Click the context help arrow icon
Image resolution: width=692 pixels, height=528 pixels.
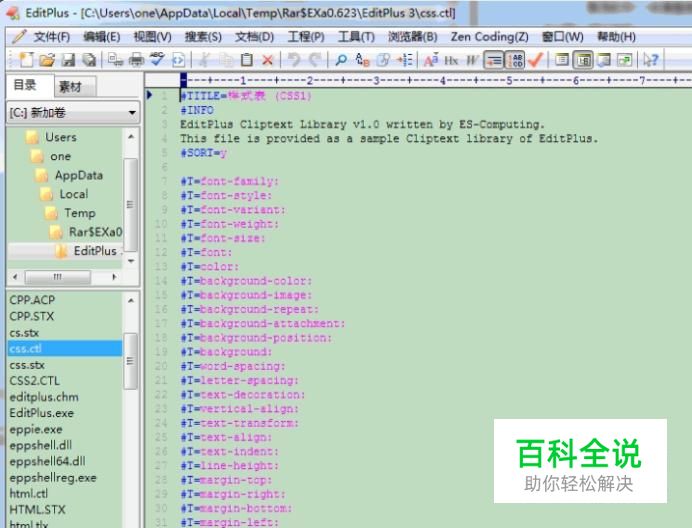(x=651, y=60)
